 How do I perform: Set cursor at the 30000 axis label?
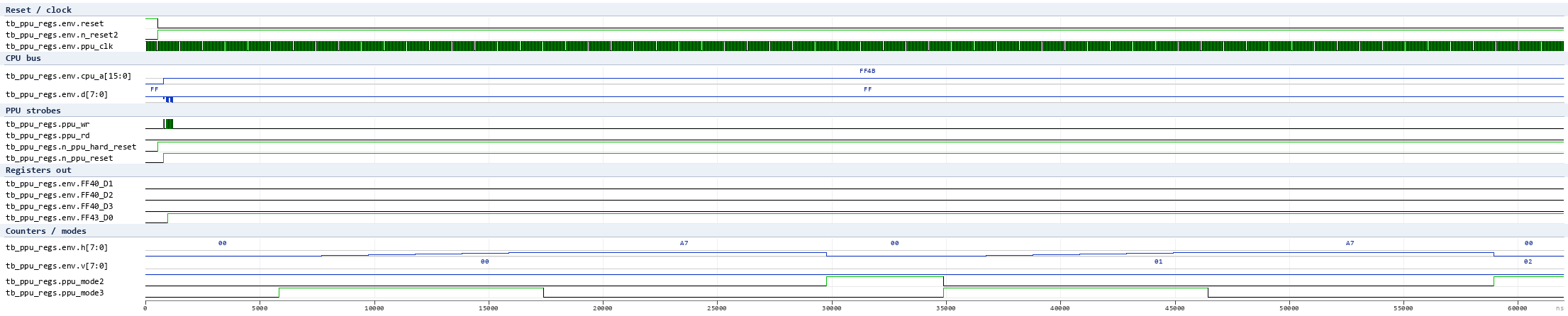coord(831,308)
